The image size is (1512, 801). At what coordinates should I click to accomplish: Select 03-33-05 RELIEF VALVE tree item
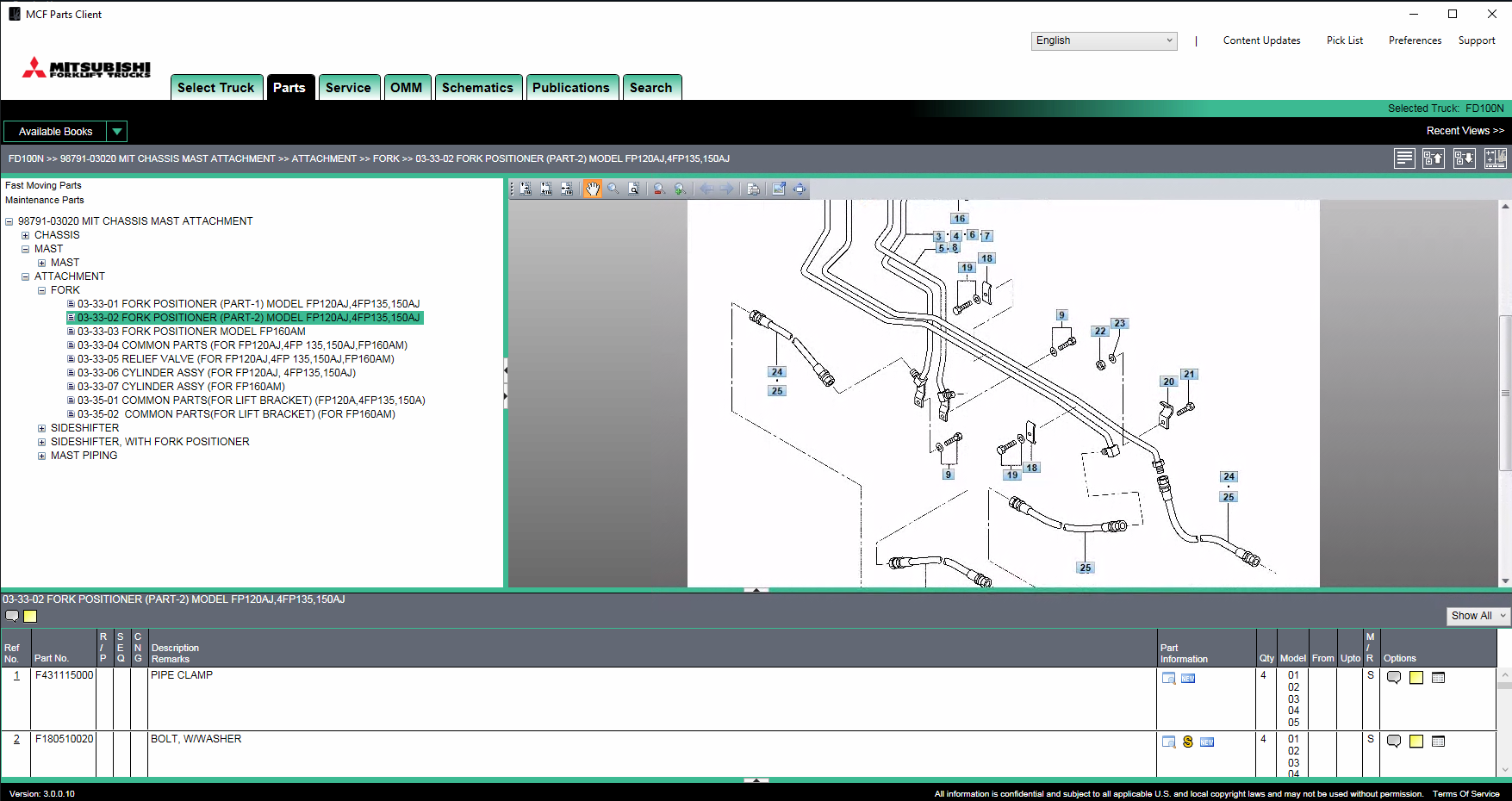coord(236,359)
